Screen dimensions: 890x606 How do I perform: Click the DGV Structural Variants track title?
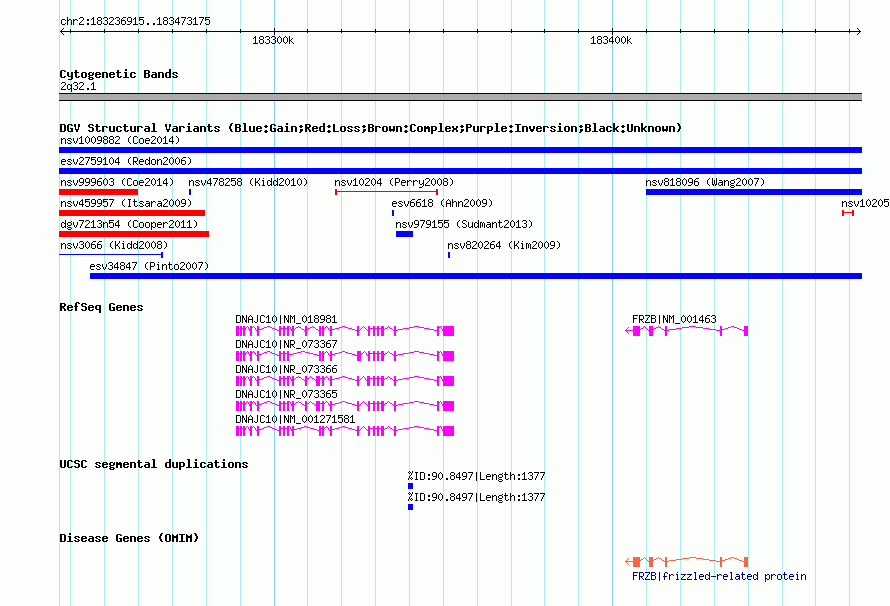pos(371,128)
